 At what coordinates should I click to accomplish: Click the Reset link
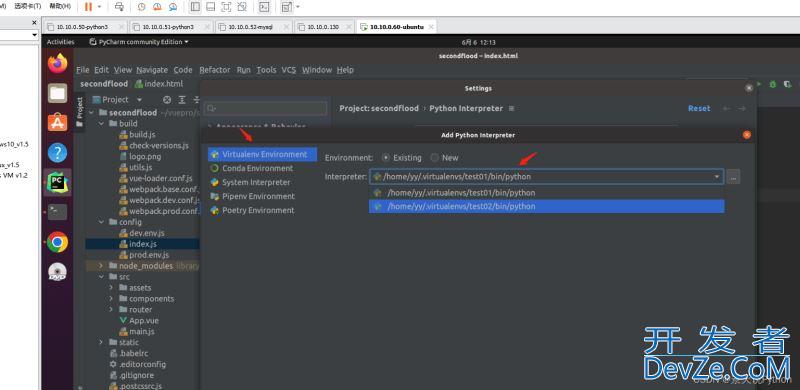click(699, 108)
